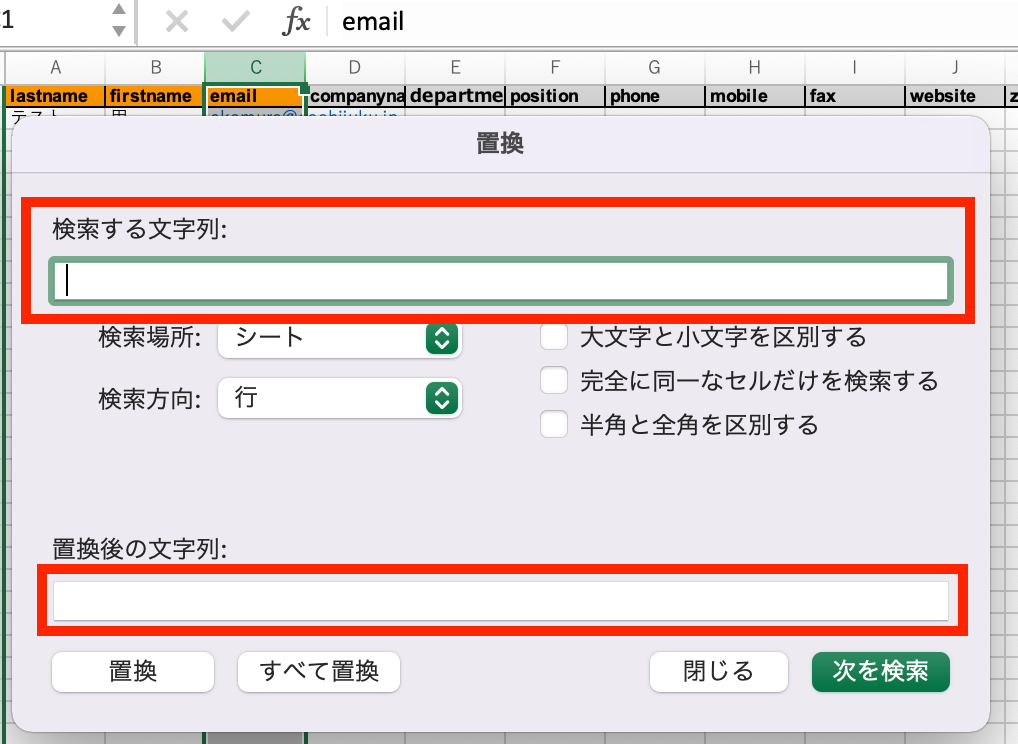This screenshot has width=1018, height=744.
Task: Enable 大文字と小文字を区別する checkbox
Action: pyautogui.click(x=554, y=337)
